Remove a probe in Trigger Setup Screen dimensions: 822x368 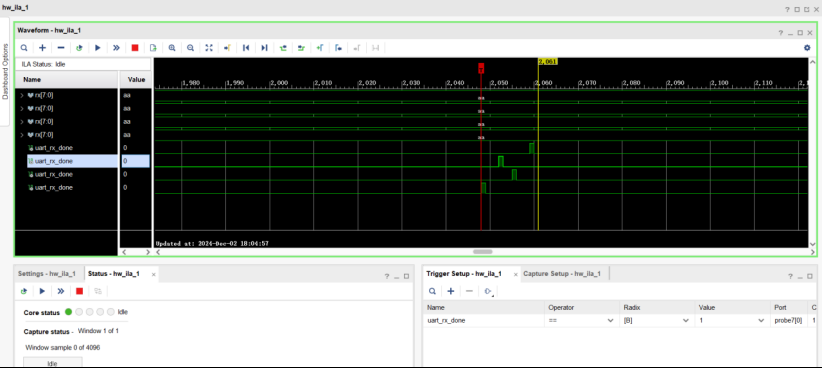(469, 291)
